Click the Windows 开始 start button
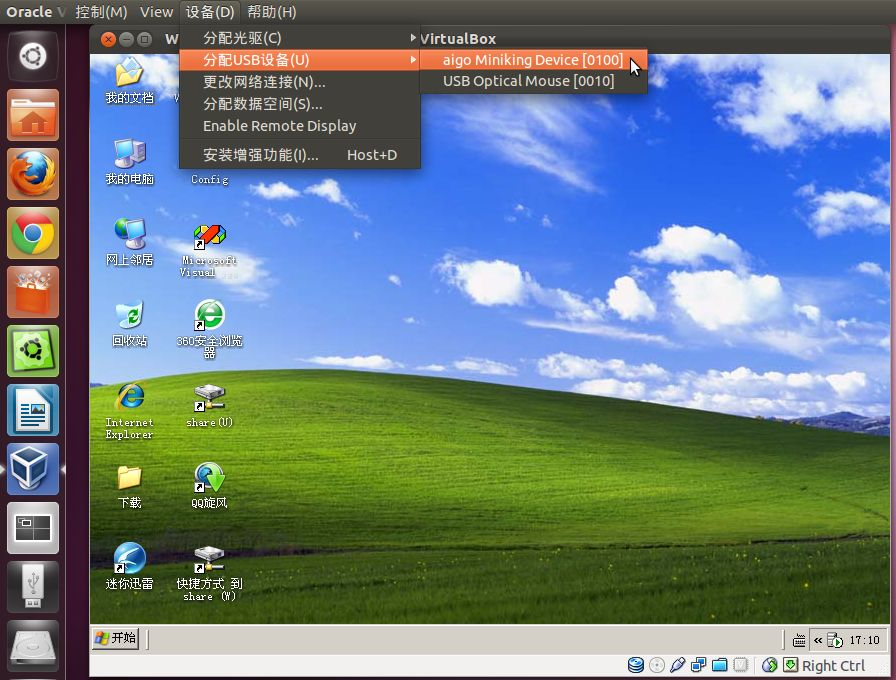This screenshot has width=896, height=680. (x=115, y=638)
